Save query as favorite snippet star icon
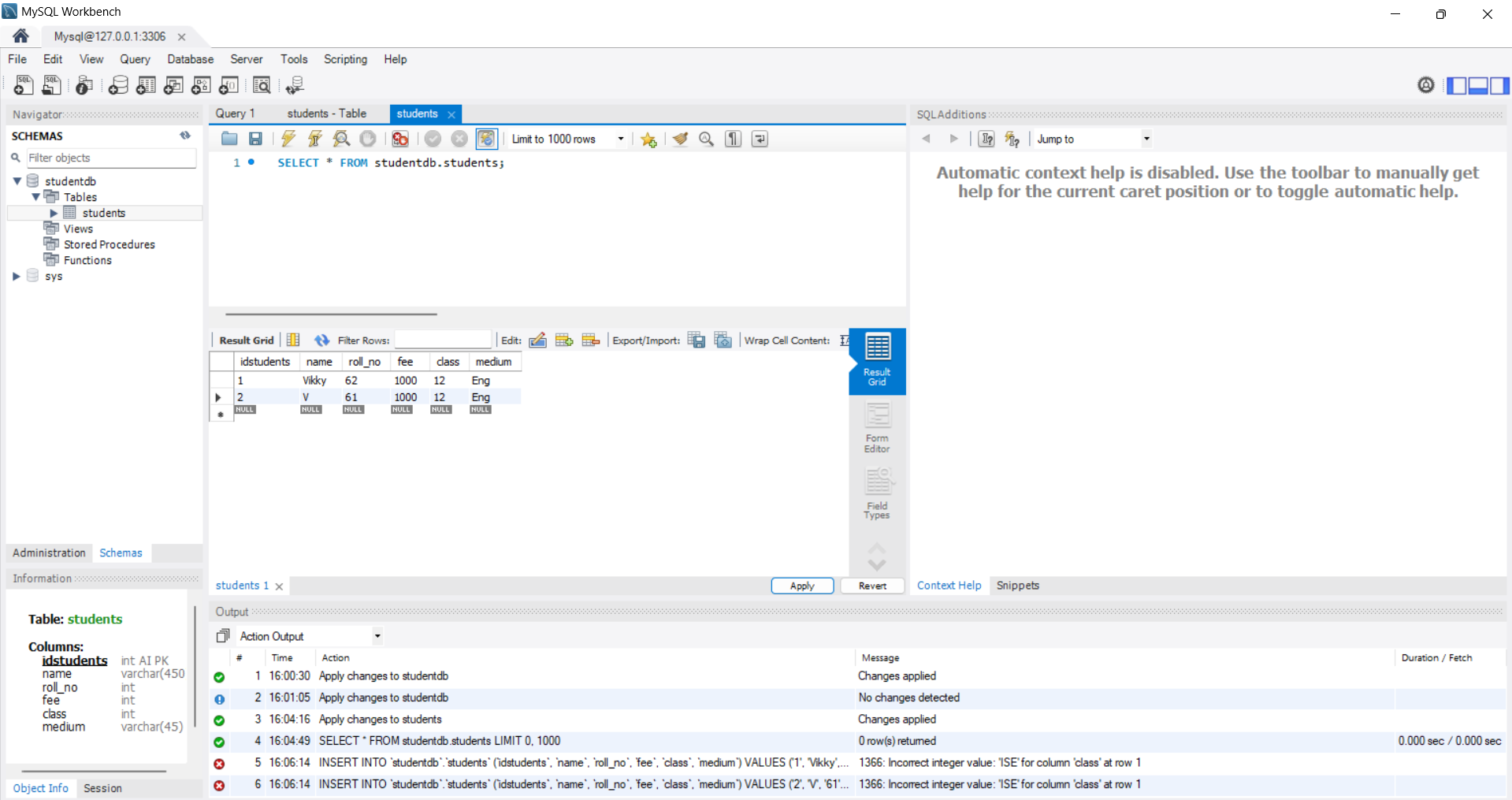 coord(648,139)
